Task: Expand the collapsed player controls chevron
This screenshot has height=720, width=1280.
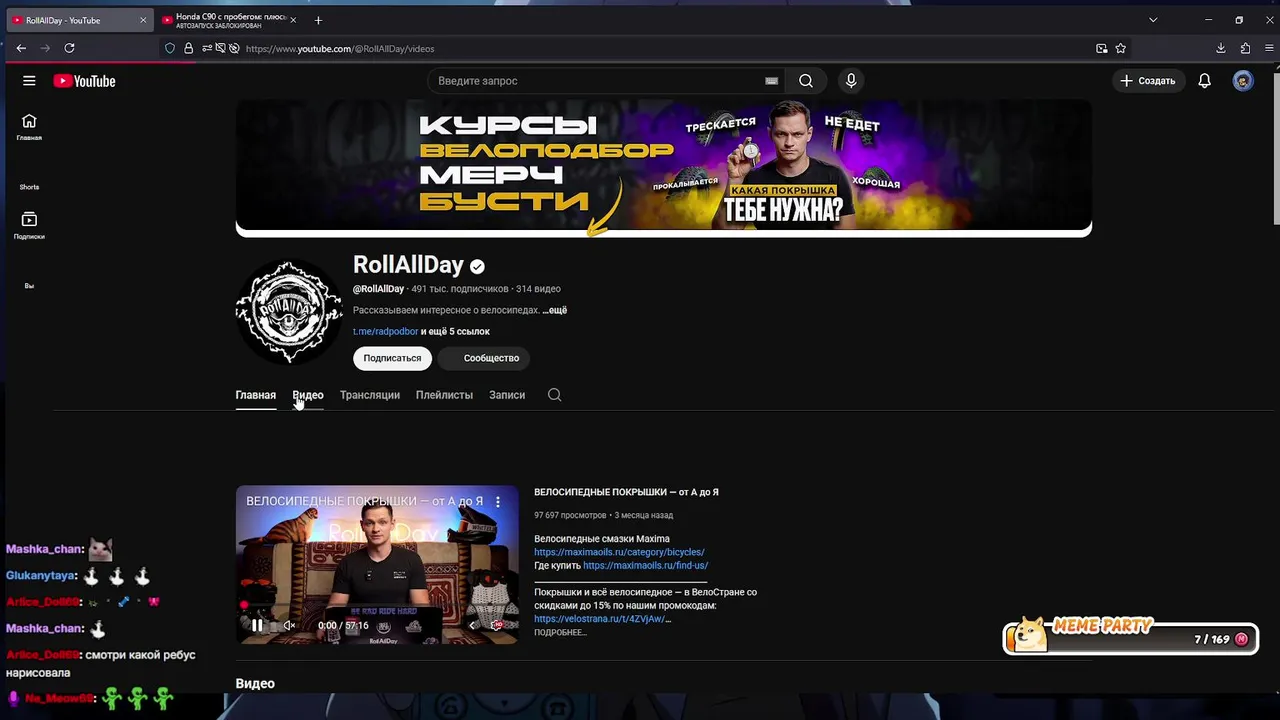Action: coord(472,626)
